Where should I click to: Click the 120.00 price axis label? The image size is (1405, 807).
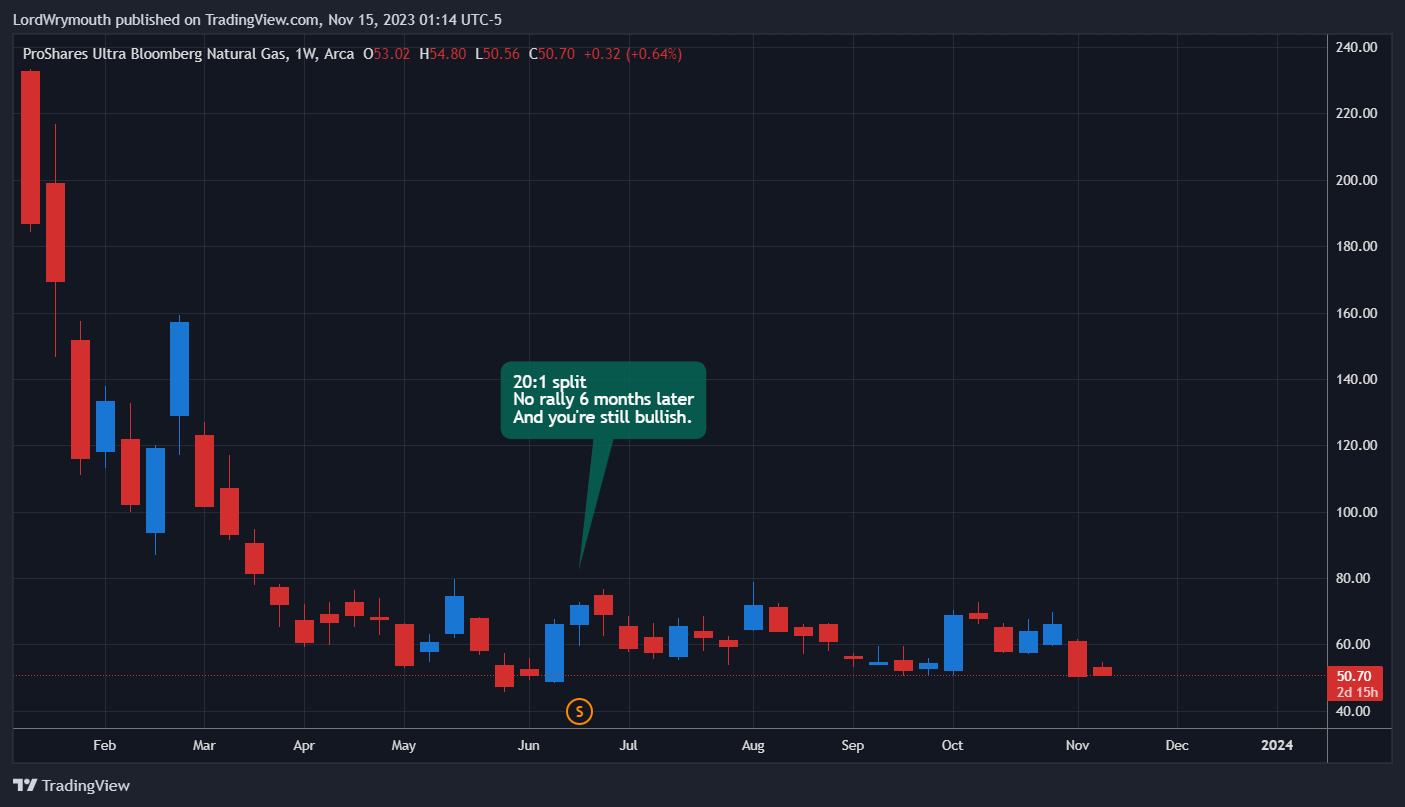1357,445
